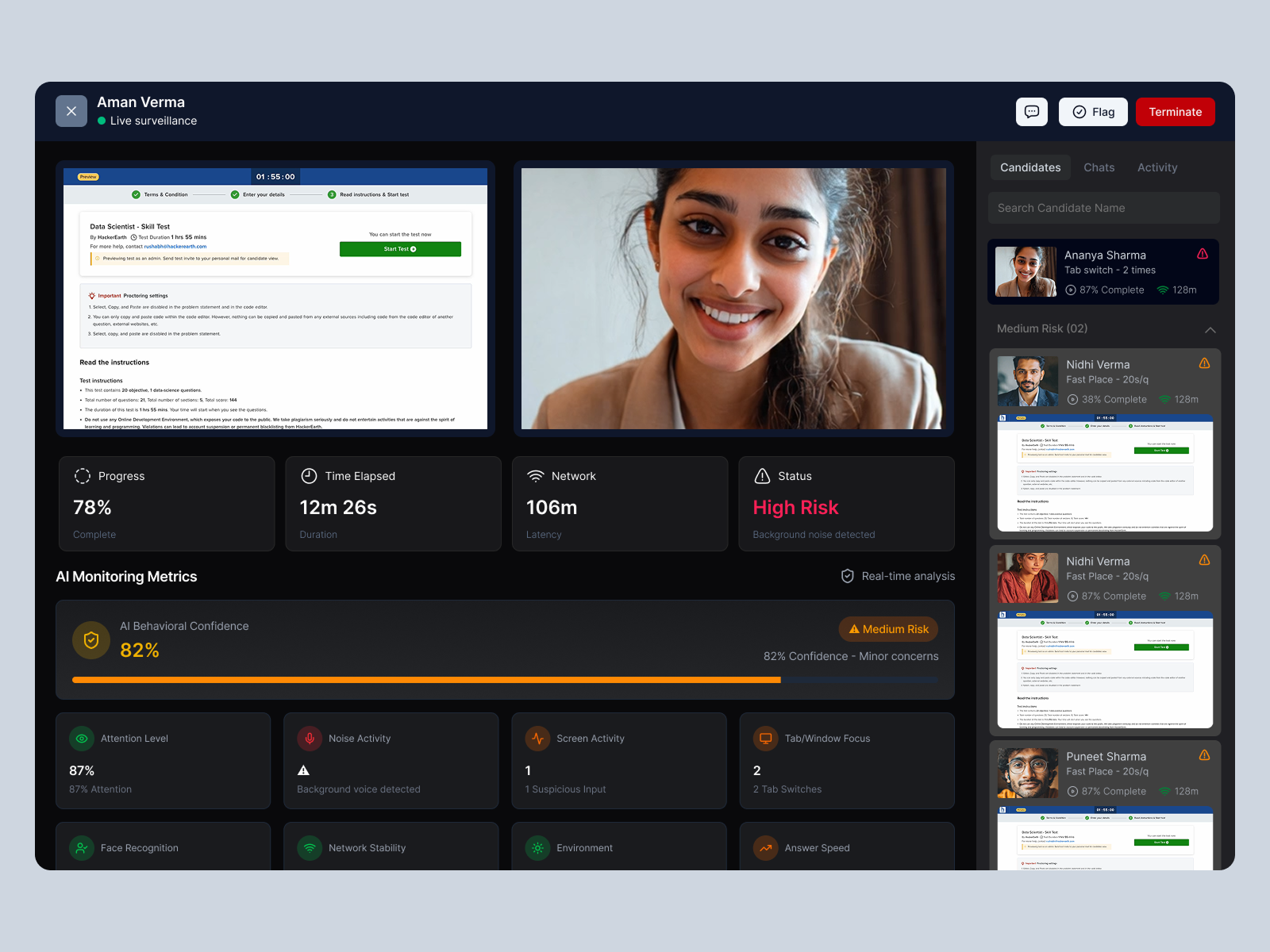Click the Start Test dropdown arrow in preview
1270x952 pixels.
[x=414, y=248]
